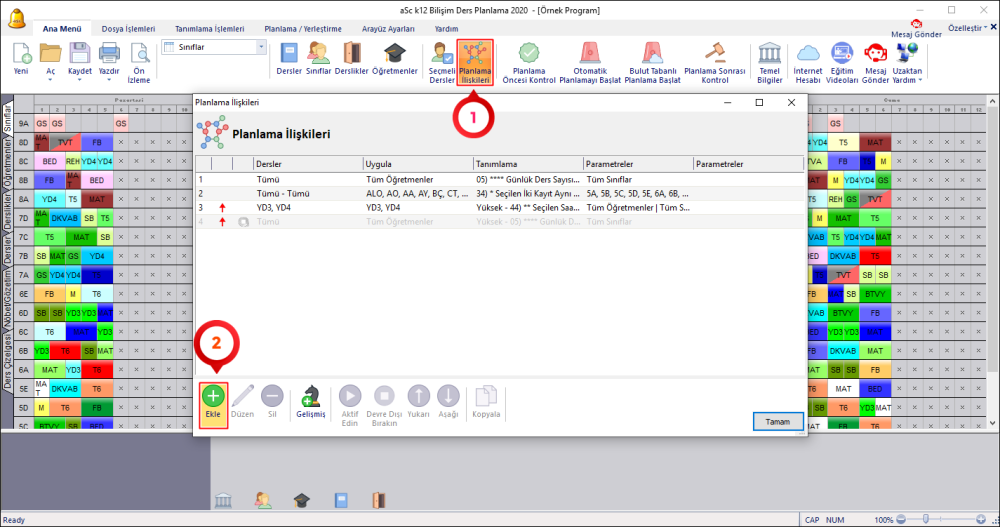This screenshot has width=1000, height=527.
Task: Click Mesaj Gönder at top right
Action: 916,29
